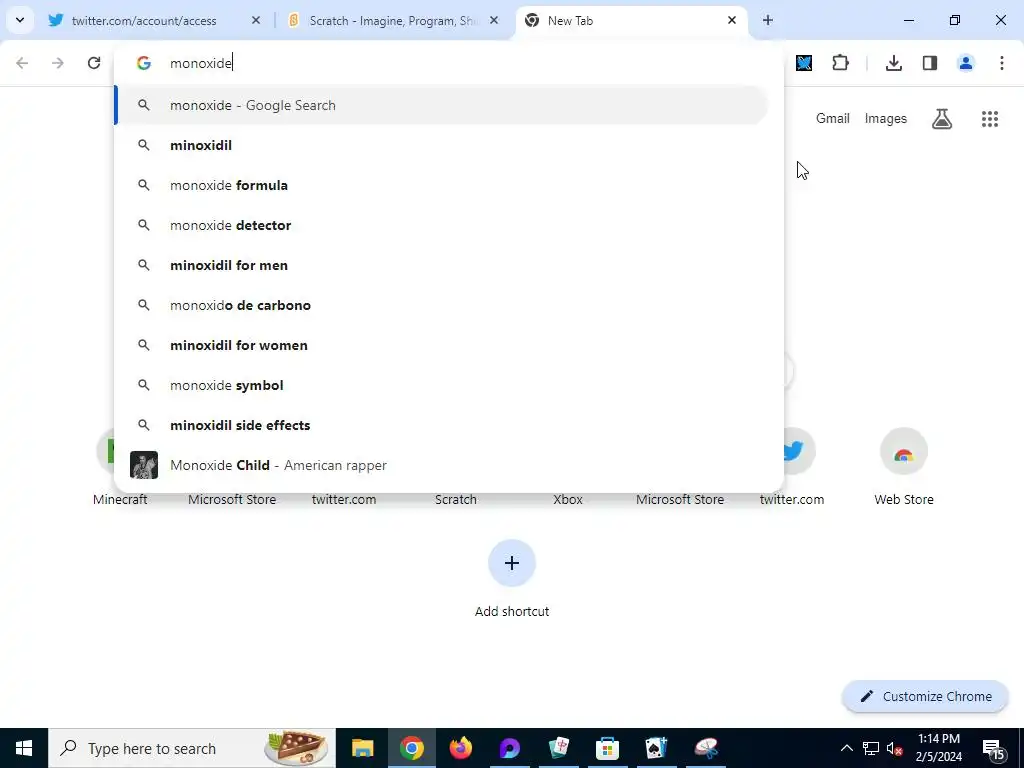Open a new tab with plus button
The height and width of the screenshot is (768, 1024).
point(768,20)
